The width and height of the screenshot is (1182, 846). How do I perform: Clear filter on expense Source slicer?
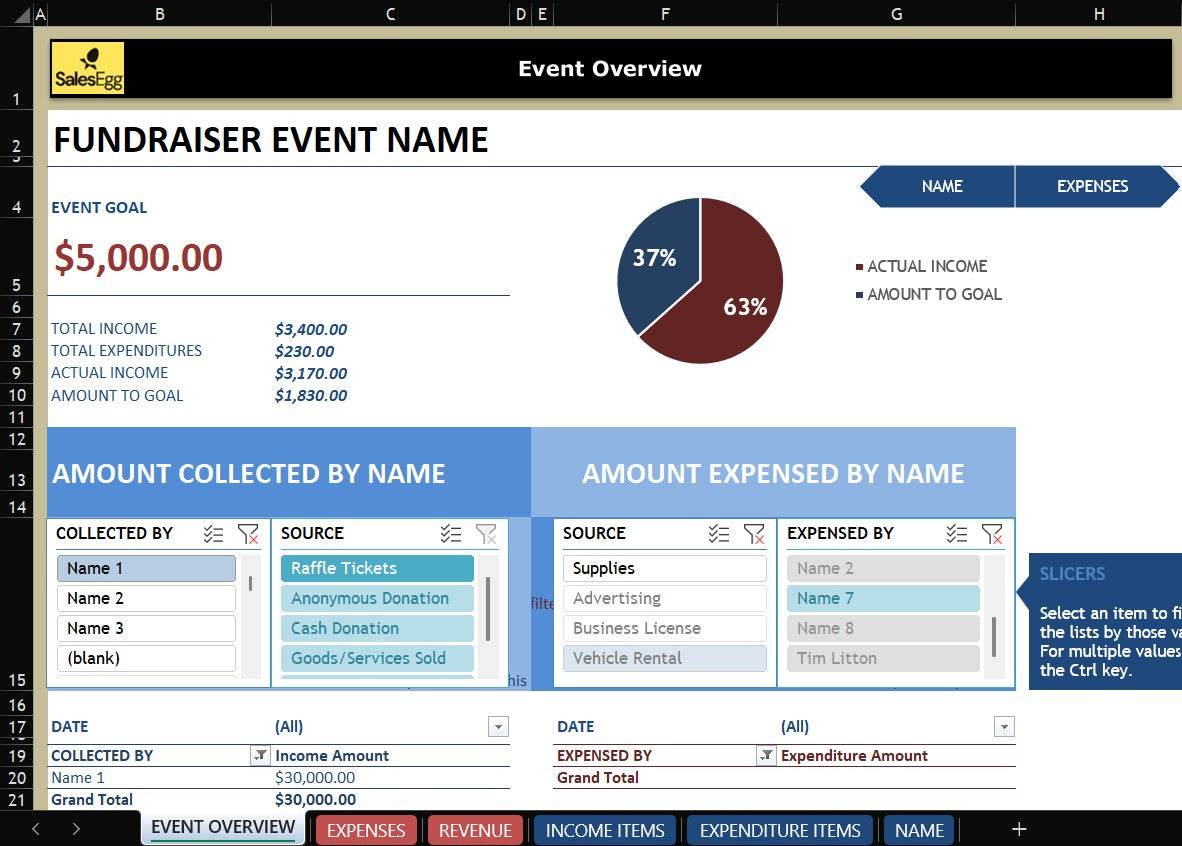pyautogui.click(x=754, y=534)
